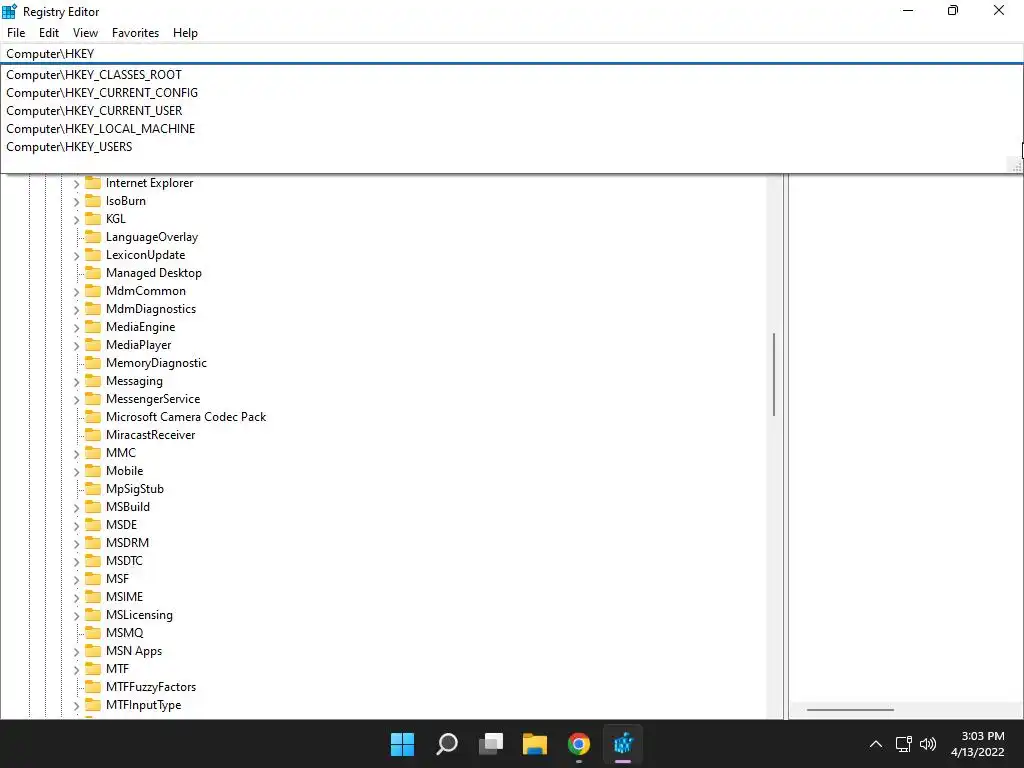Select Computer\HKEY_LOCAL_MACHINE suggestion
This screenshot has height=768, width=1024.
512,129
